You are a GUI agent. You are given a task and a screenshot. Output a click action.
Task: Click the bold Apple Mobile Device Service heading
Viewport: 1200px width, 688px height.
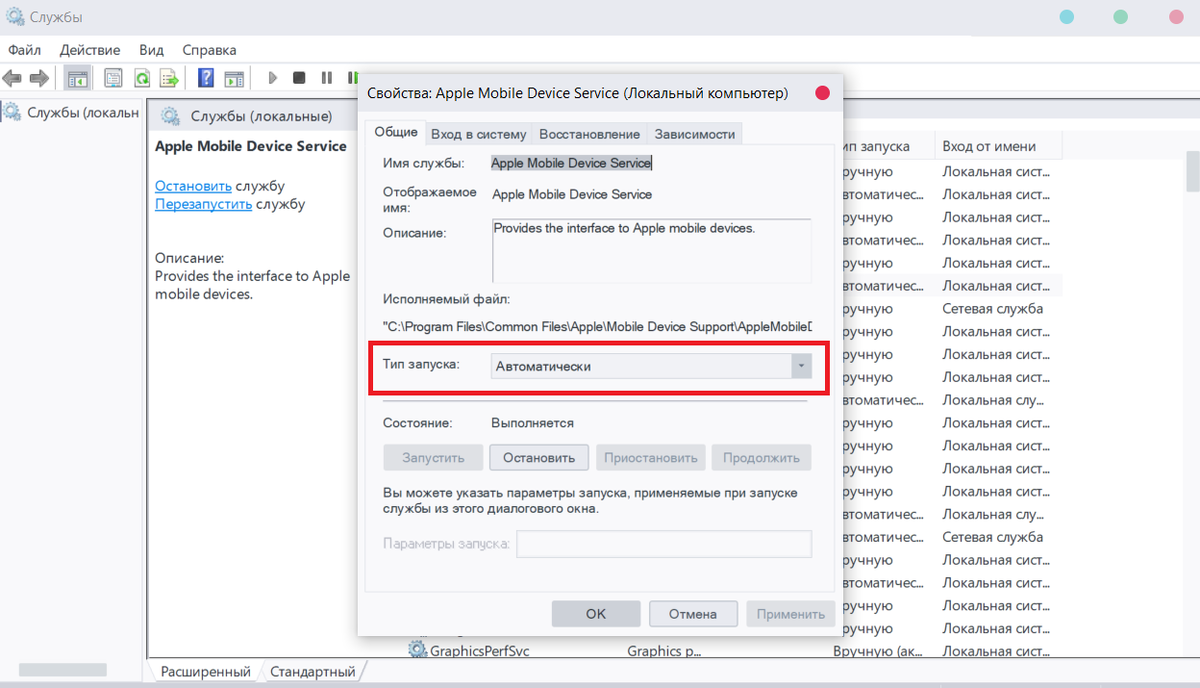[x=251, y=146]
